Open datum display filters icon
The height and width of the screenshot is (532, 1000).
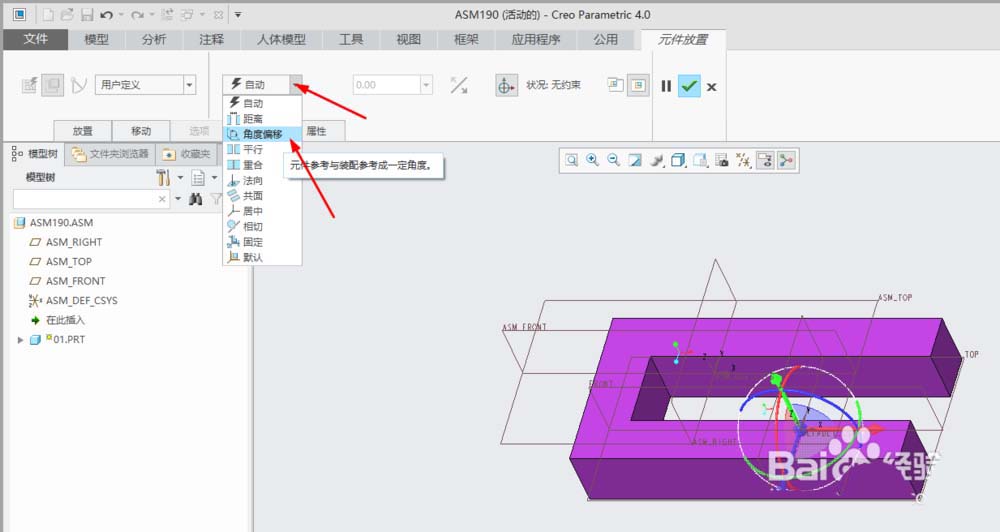pyautogui.click(x=744, y=160)
